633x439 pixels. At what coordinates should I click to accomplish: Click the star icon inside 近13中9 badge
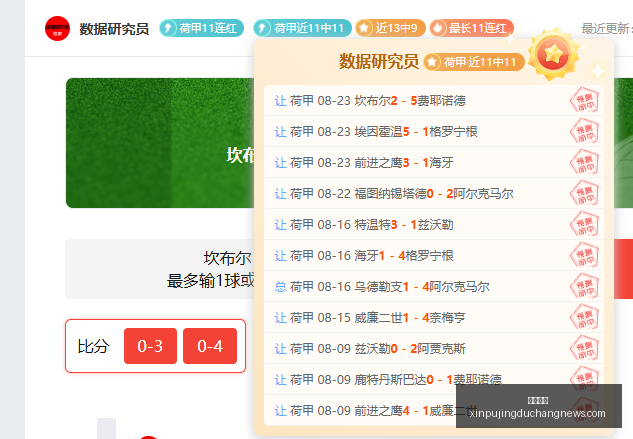pos(364,28)
